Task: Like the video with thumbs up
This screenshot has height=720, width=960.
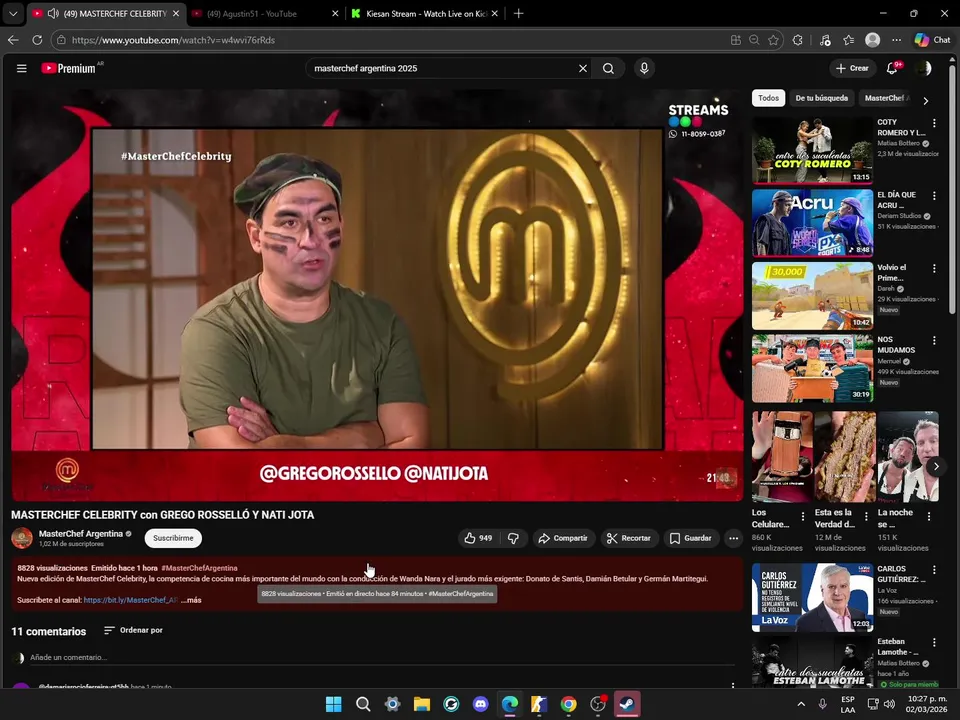Action: [478, 538]
